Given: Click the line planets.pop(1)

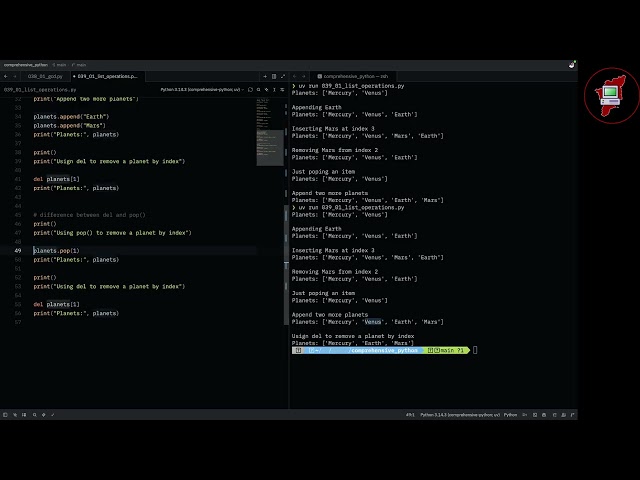Looking at the screenshot, I should pos(56,251).
